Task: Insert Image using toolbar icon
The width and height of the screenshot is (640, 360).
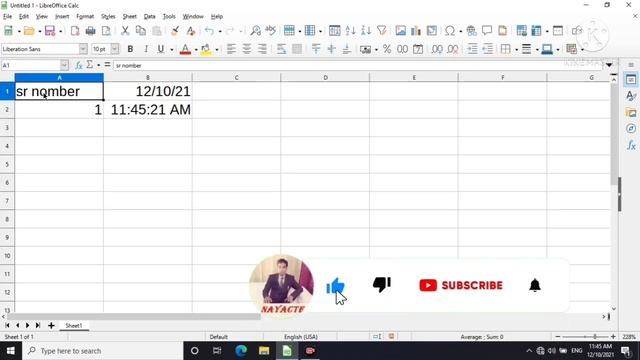Action: coord(401,31)
